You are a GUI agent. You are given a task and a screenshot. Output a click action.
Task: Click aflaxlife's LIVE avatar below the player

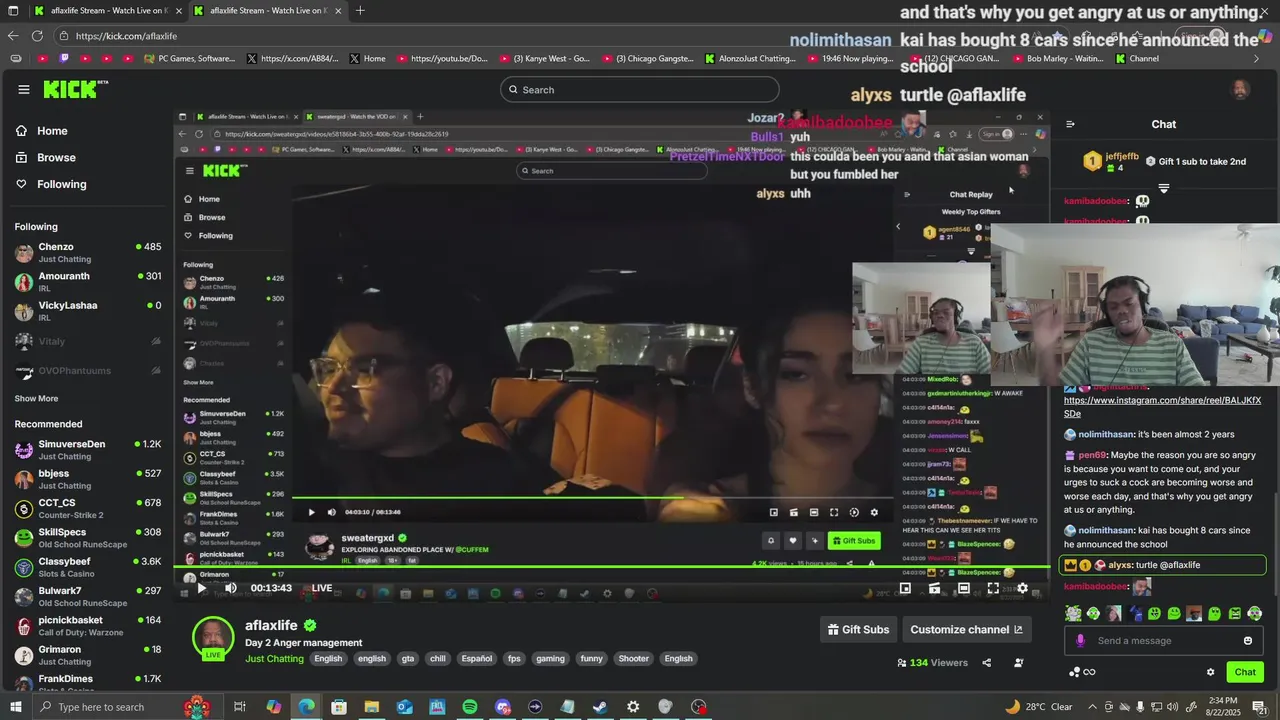[x=213, y=638]
